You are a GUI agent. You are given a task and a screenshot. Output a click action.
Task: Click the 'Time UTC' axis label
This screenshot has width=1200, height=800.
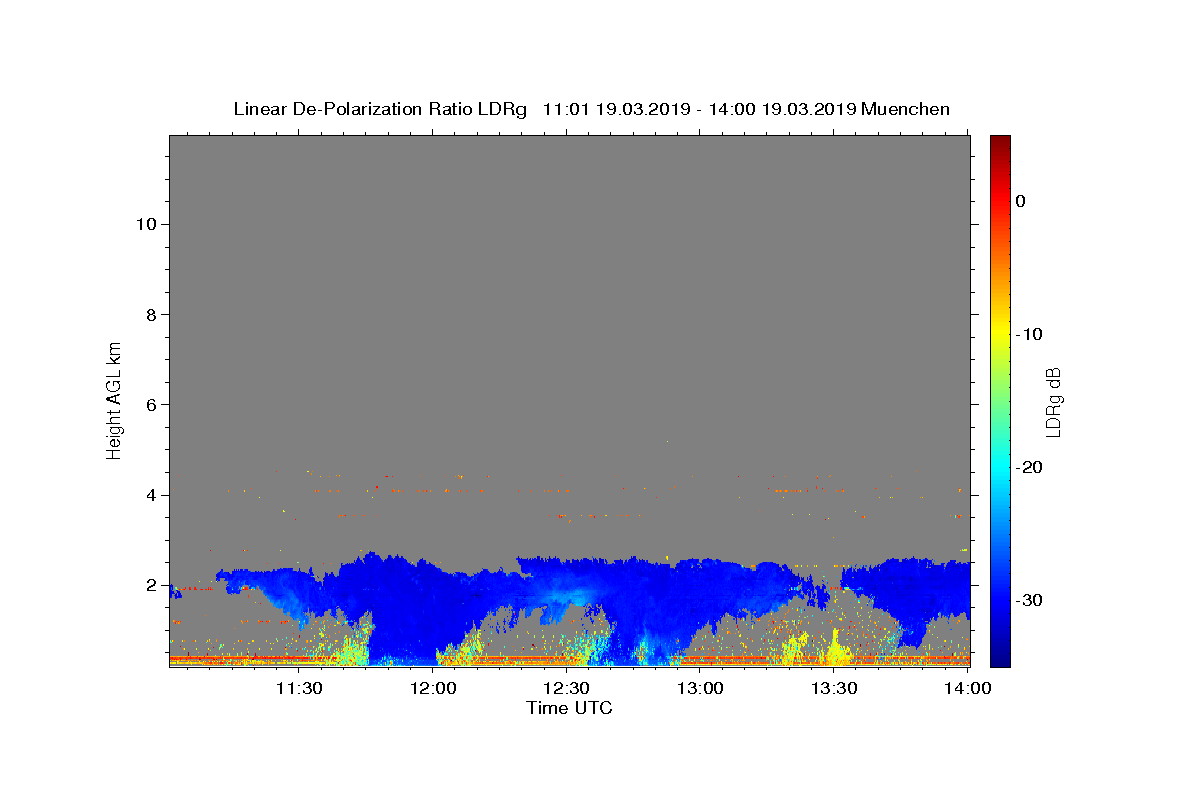pyautogui.click(x=569, y=708)
